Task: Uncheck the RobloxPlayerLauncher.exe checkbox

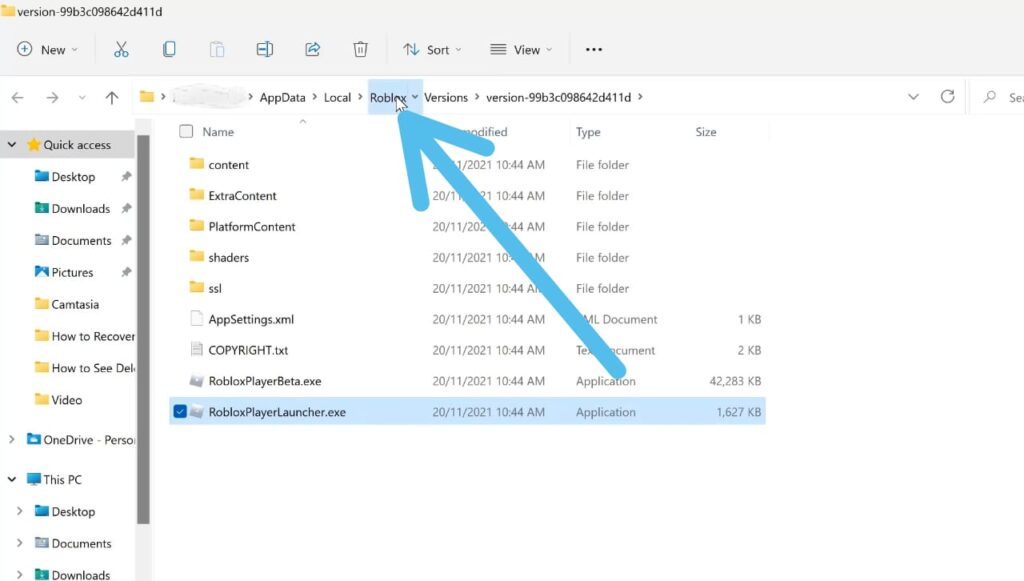Action: point(180,411)
